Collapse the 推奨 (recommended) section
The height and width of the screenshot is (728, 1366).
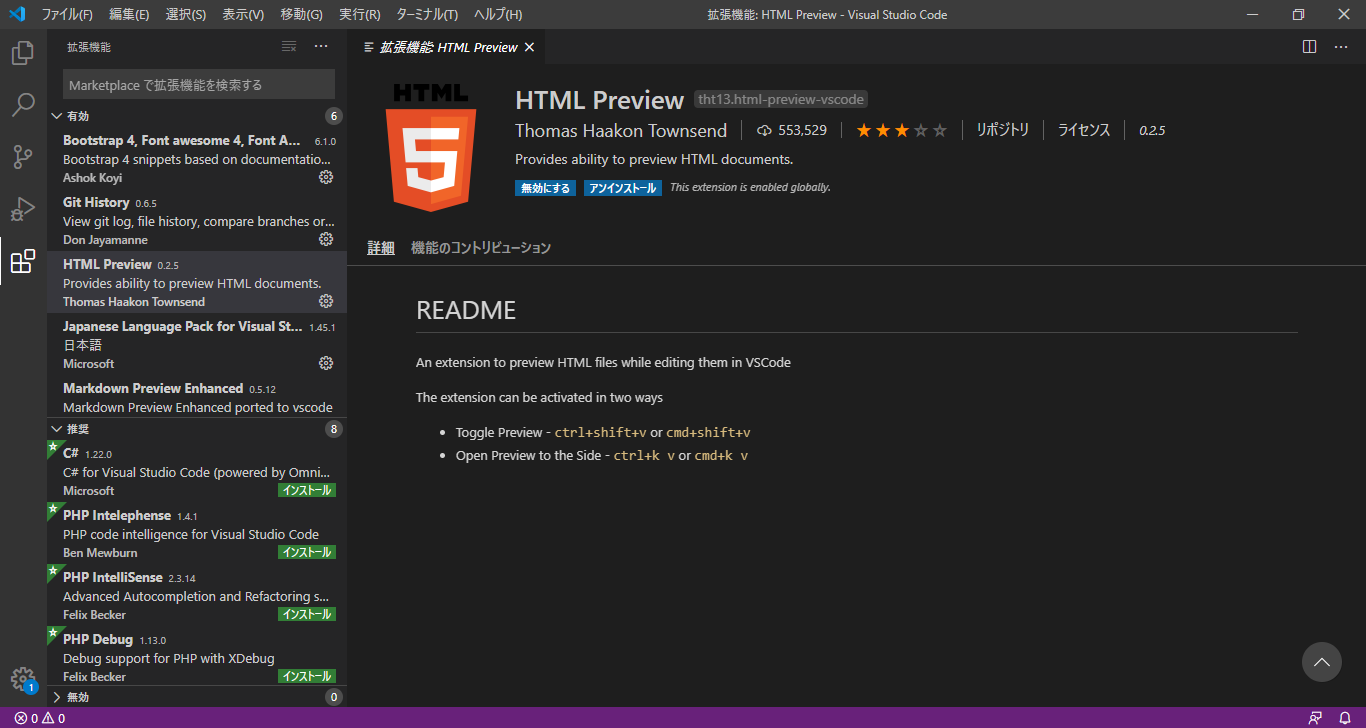click(195, 429)
